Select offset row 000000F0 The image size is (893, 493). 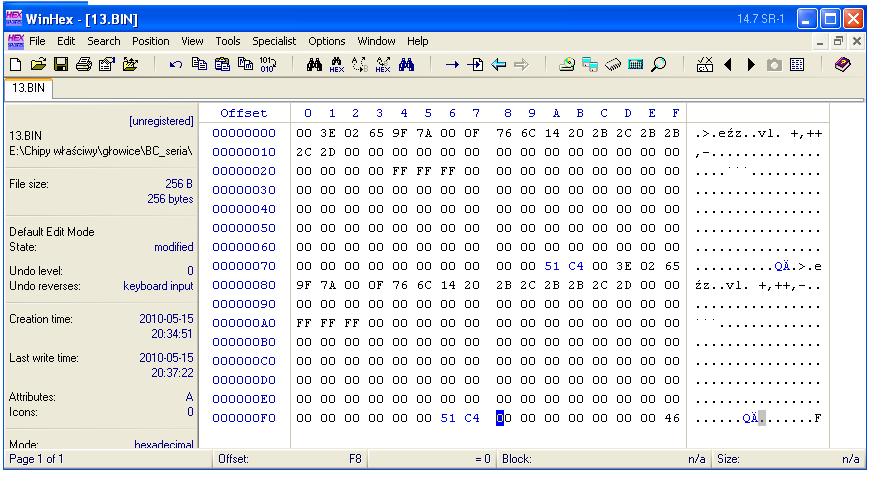pos(244,418)
